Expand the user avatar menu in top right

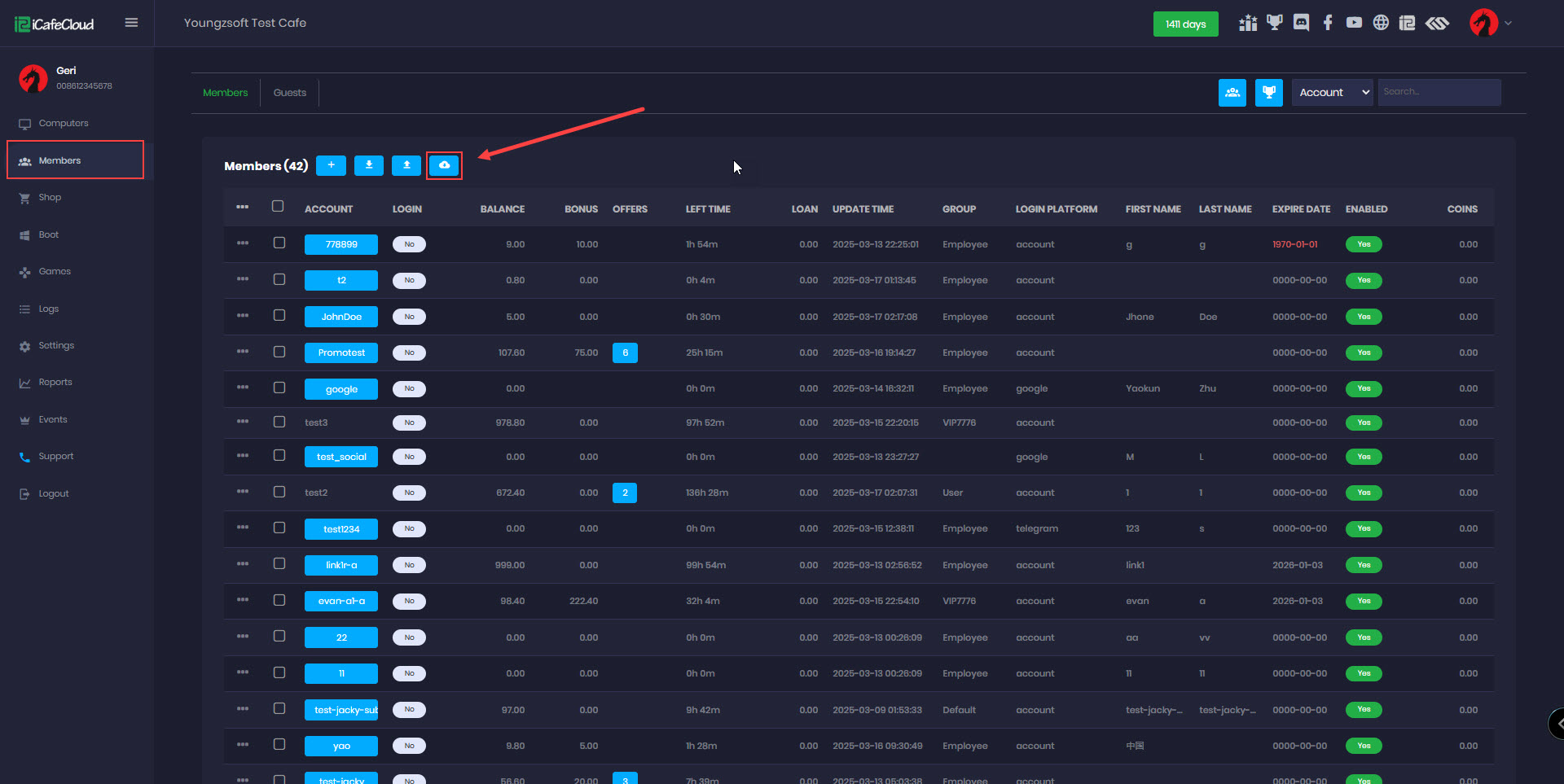[1491, 23]
